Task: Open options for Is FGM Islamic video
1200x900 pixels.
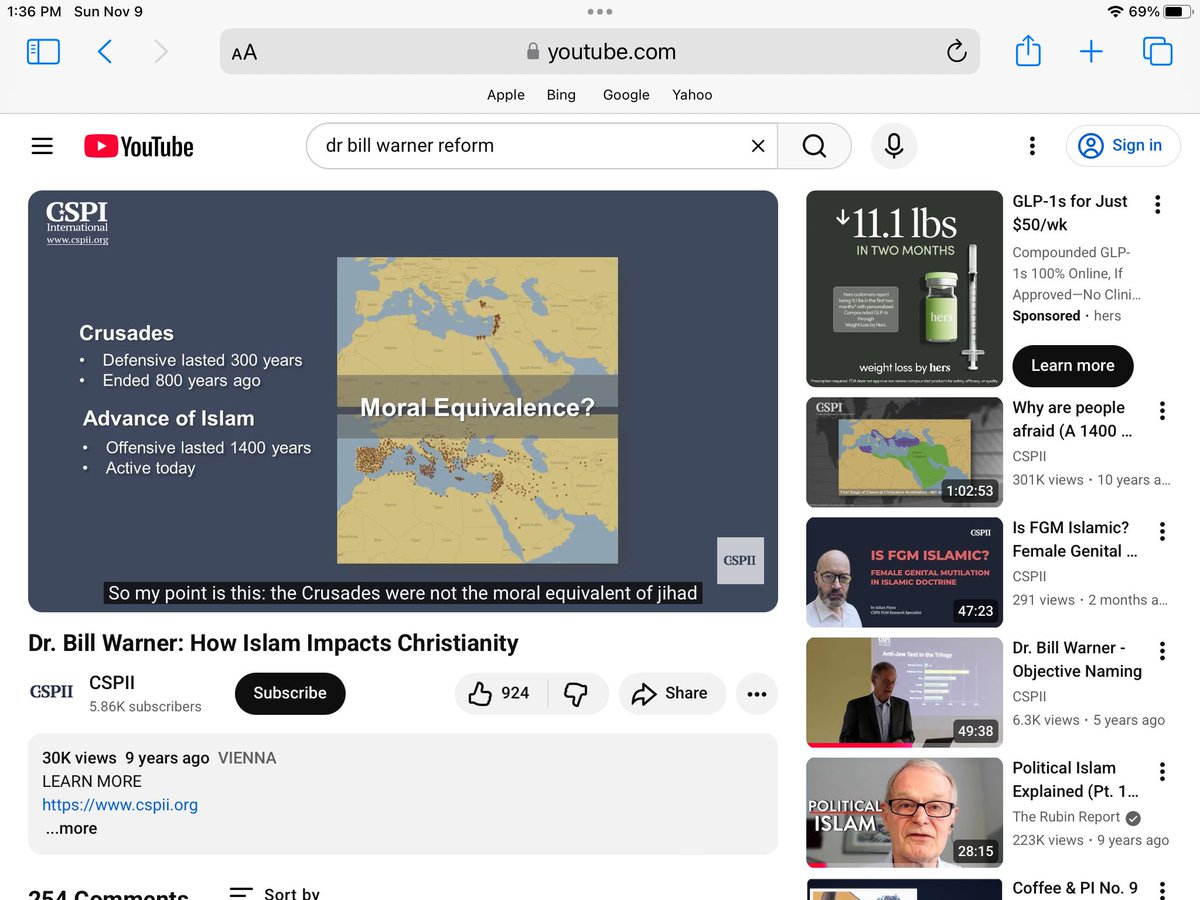Action: point(1162,531)
